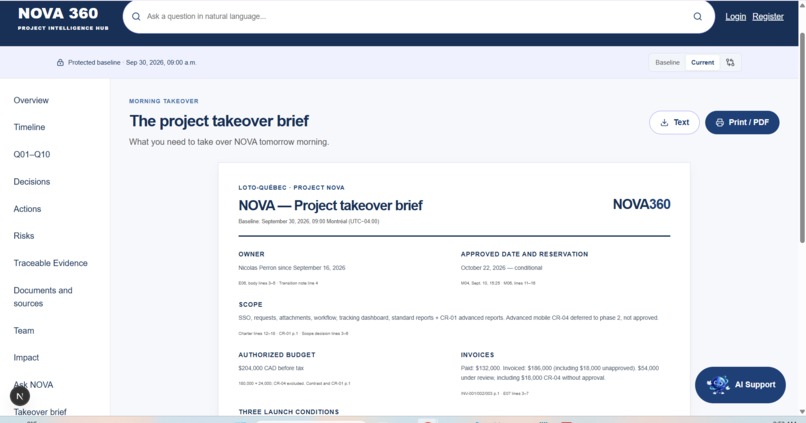Open the Login link
This screenshot has width=806, height=423.
click(x=736, y=16)
